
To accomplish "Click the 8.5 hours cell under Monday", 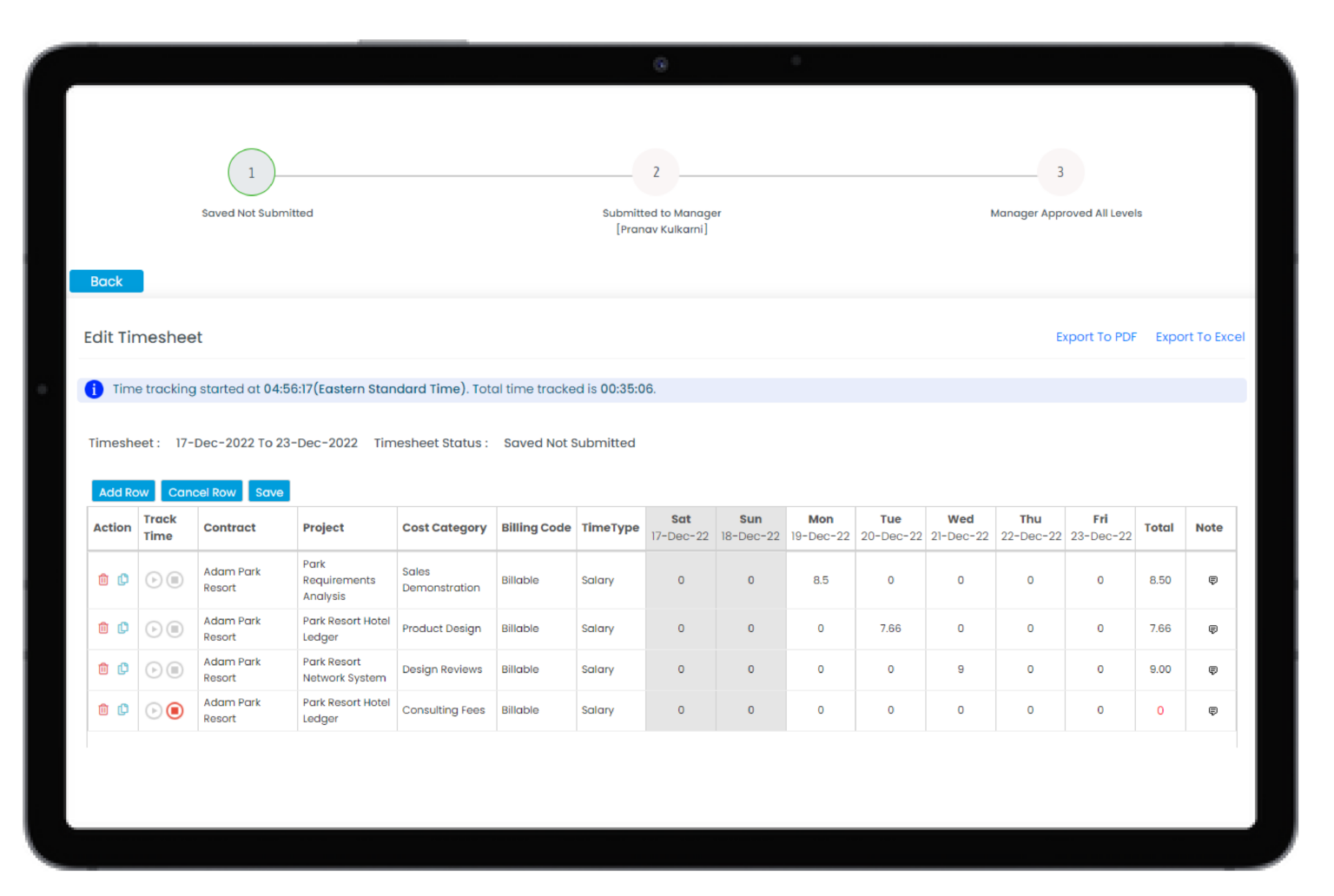I will point(820,580).
